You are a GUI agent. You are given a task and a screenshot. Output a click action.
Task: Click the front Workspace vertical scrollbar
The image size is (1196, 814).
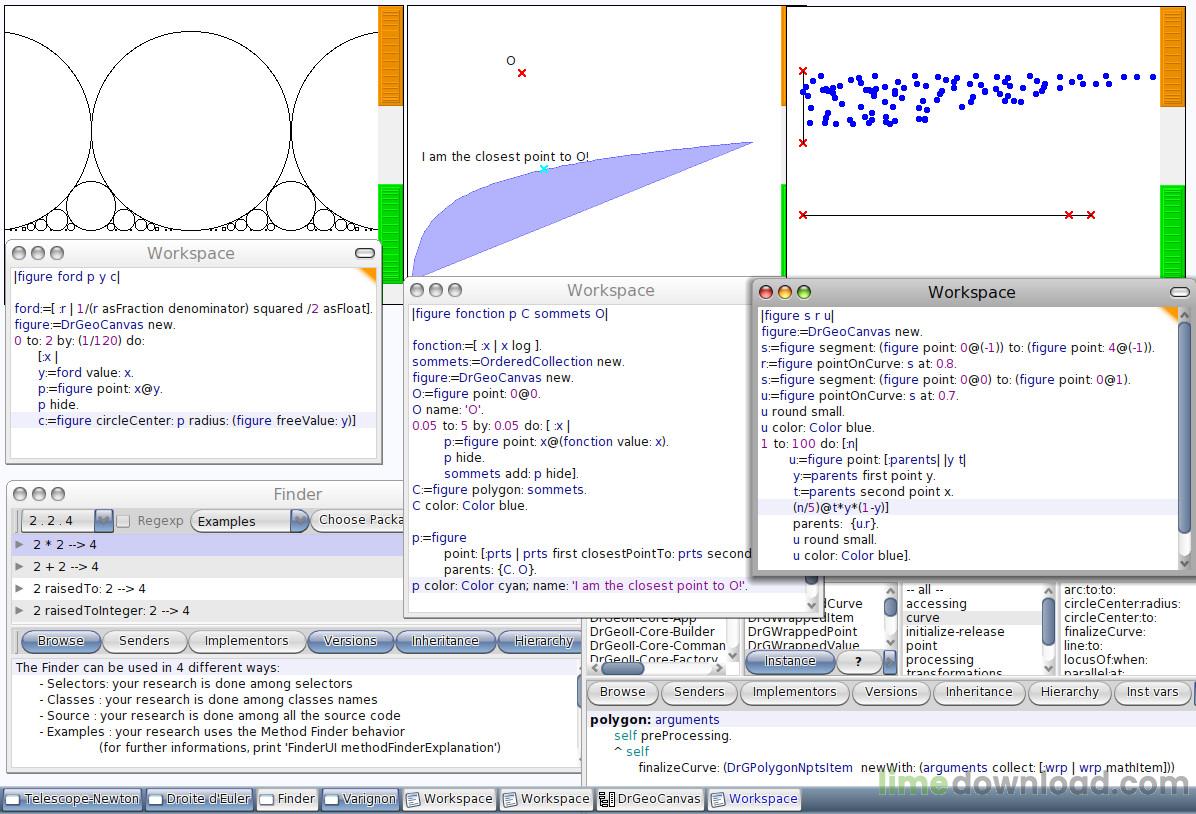(1184, 439)
